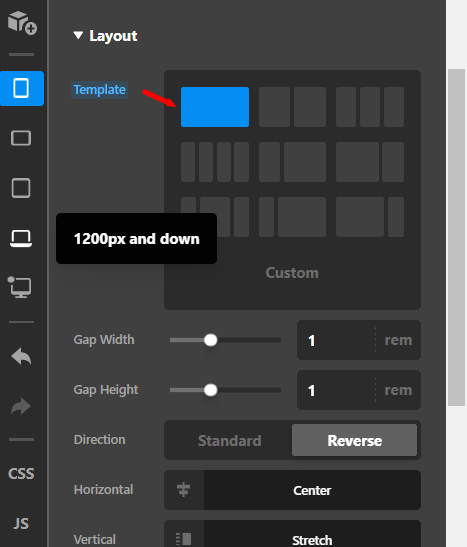Open the JS editor in sidebar
The image size is (467, 547).
tap(21, 524)
